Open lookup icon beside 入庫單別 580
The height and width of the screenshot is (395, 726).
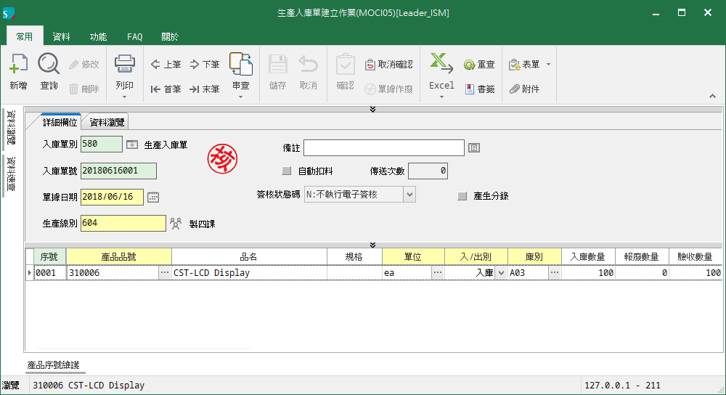pyautogui.click(x=132, y=145)
